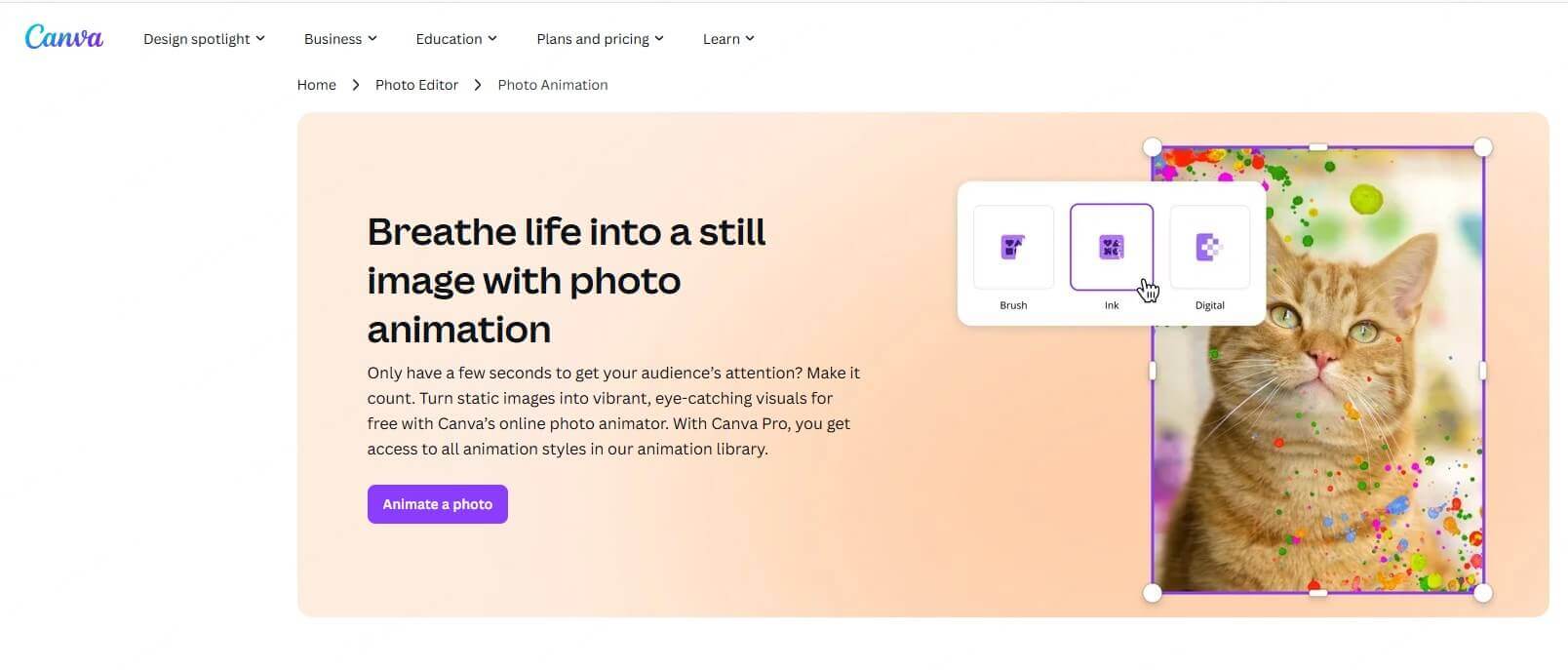This screenshot has height=670, width=1568.
Task: Click the Animate a photo button
Action: pos(437,504)
